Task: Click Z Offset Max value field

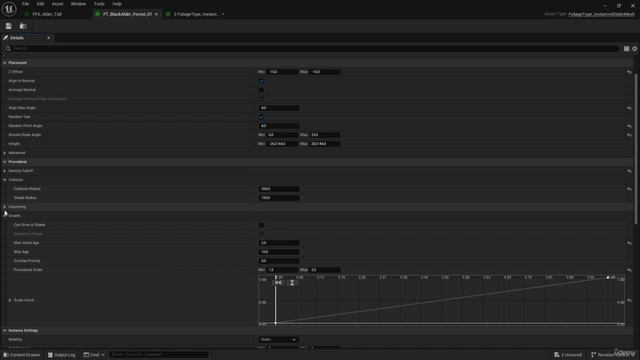Action: [x=325, y=72]
